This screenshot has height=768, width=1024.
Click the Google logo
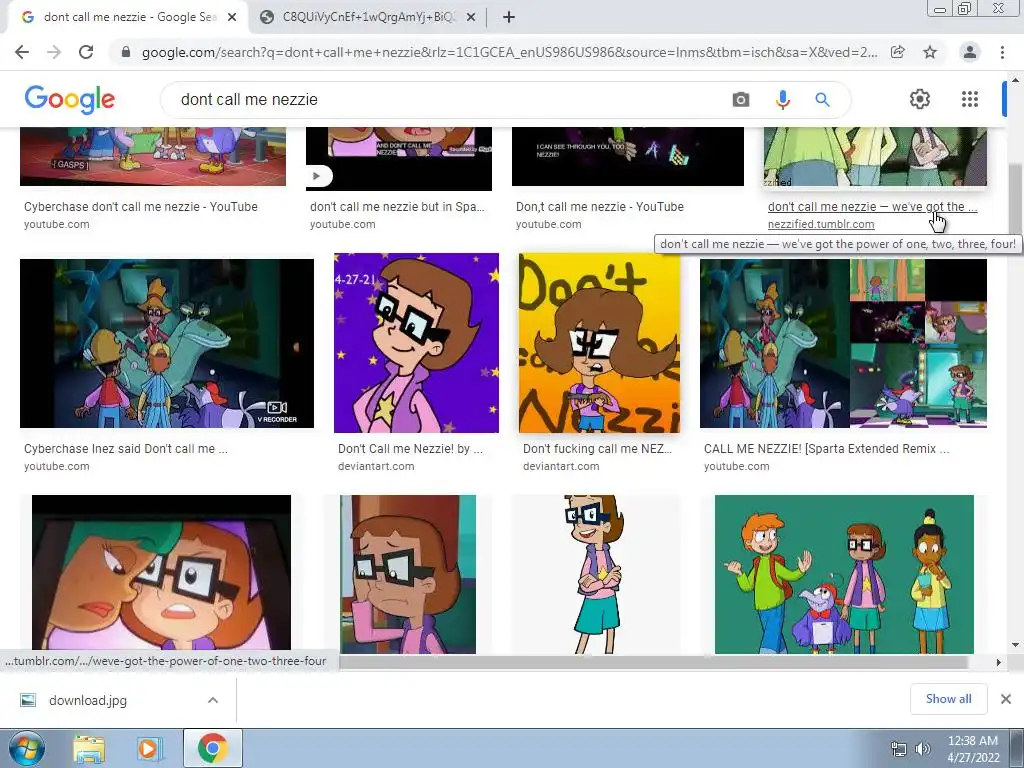click(70, 99)
